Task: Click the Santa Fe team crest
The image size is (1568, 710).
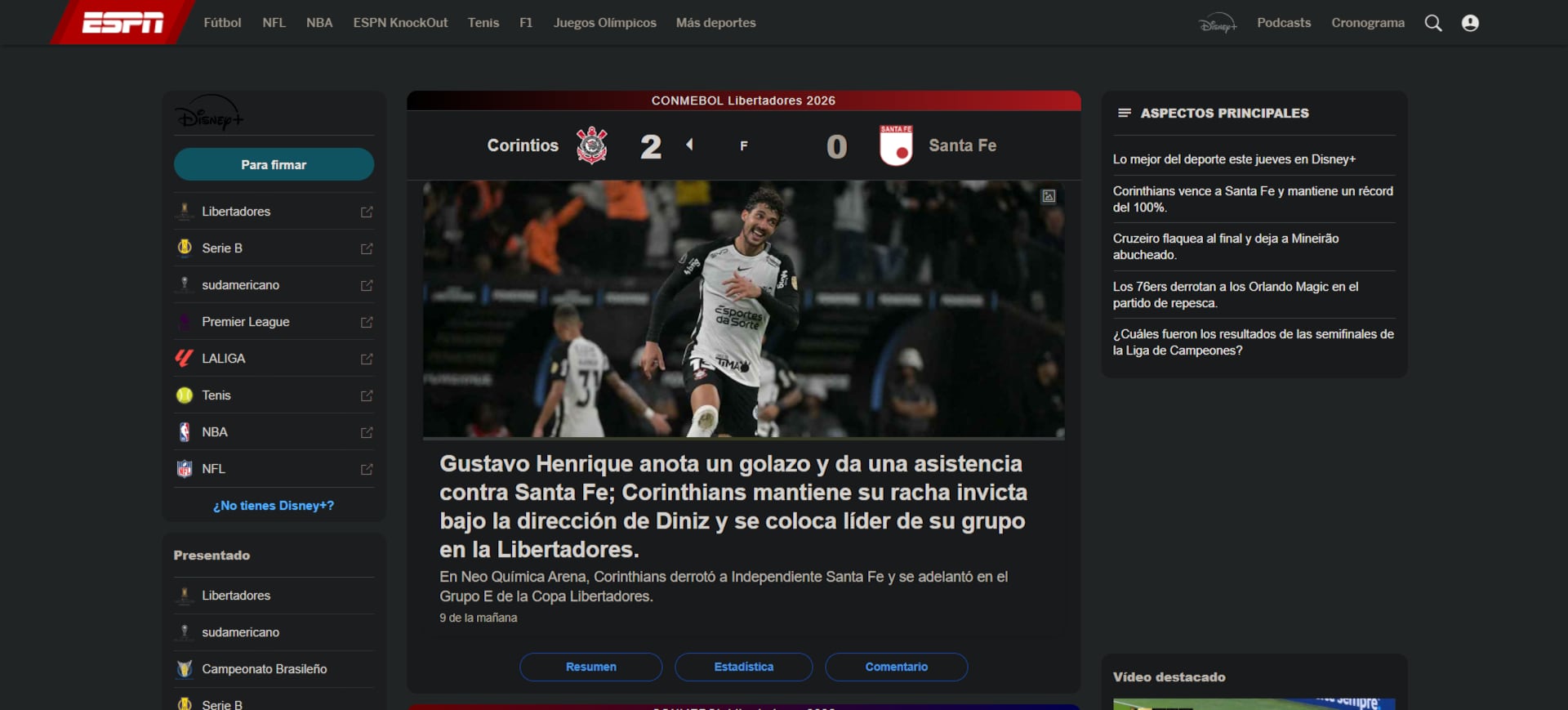Action: click(896, 145)
